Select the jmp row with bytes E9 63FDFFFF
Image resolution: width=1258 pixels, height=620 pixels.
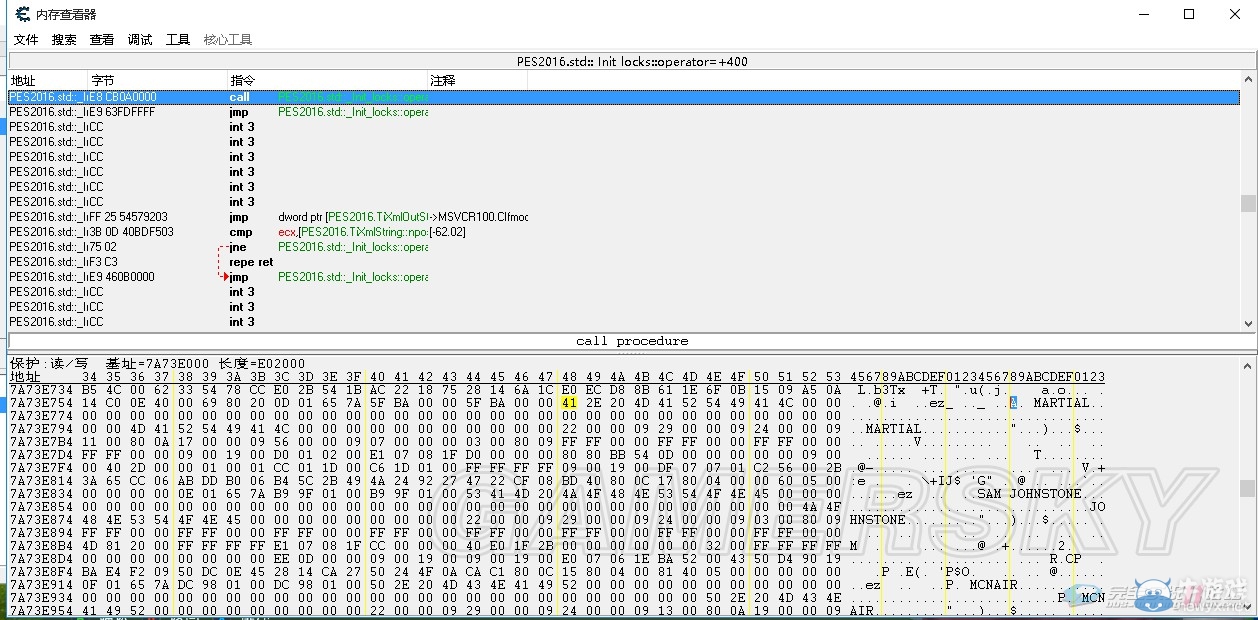click(x=623, y=112)
